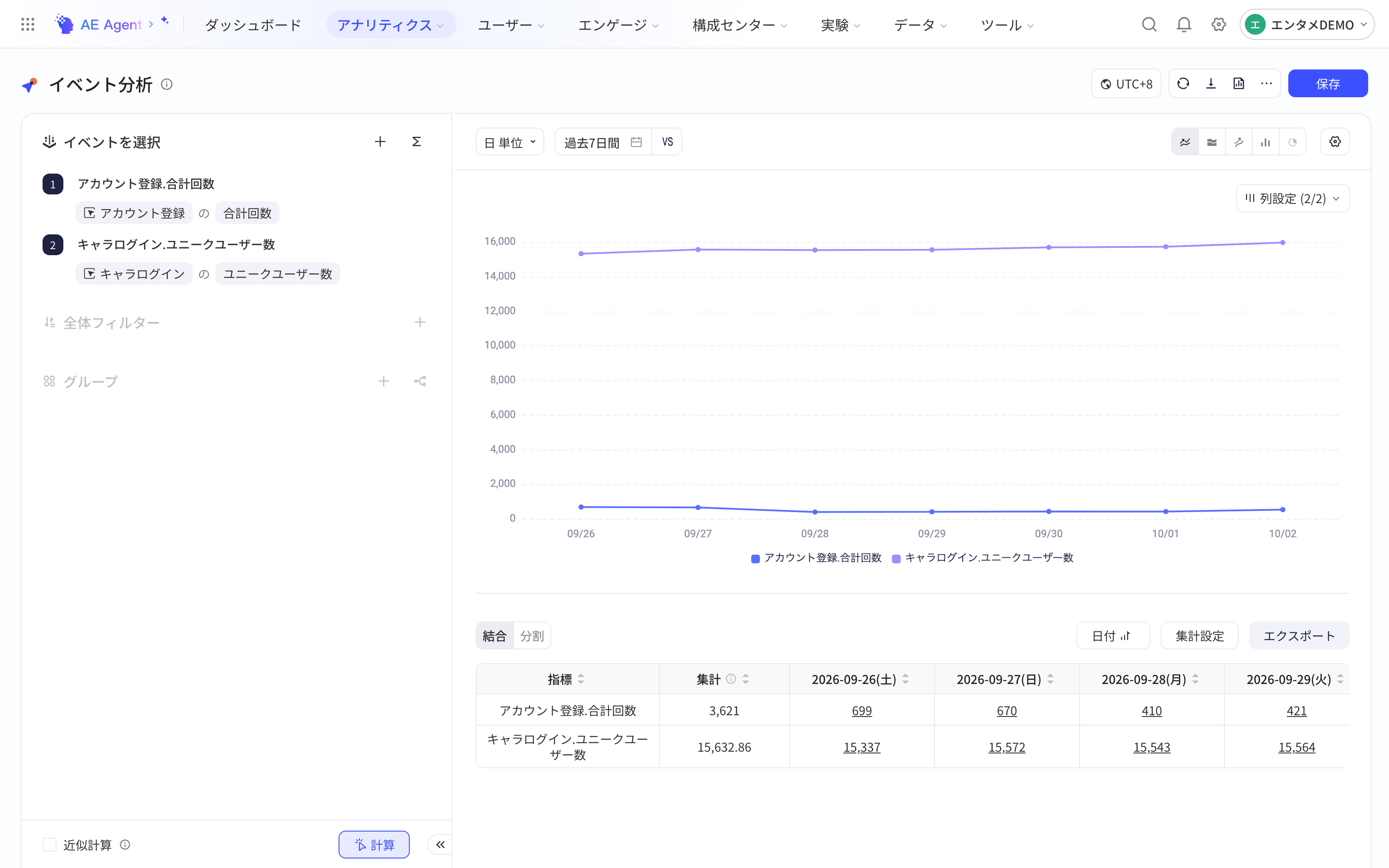Open the エンタメDEMO account dropdown

click(1307, 25)
